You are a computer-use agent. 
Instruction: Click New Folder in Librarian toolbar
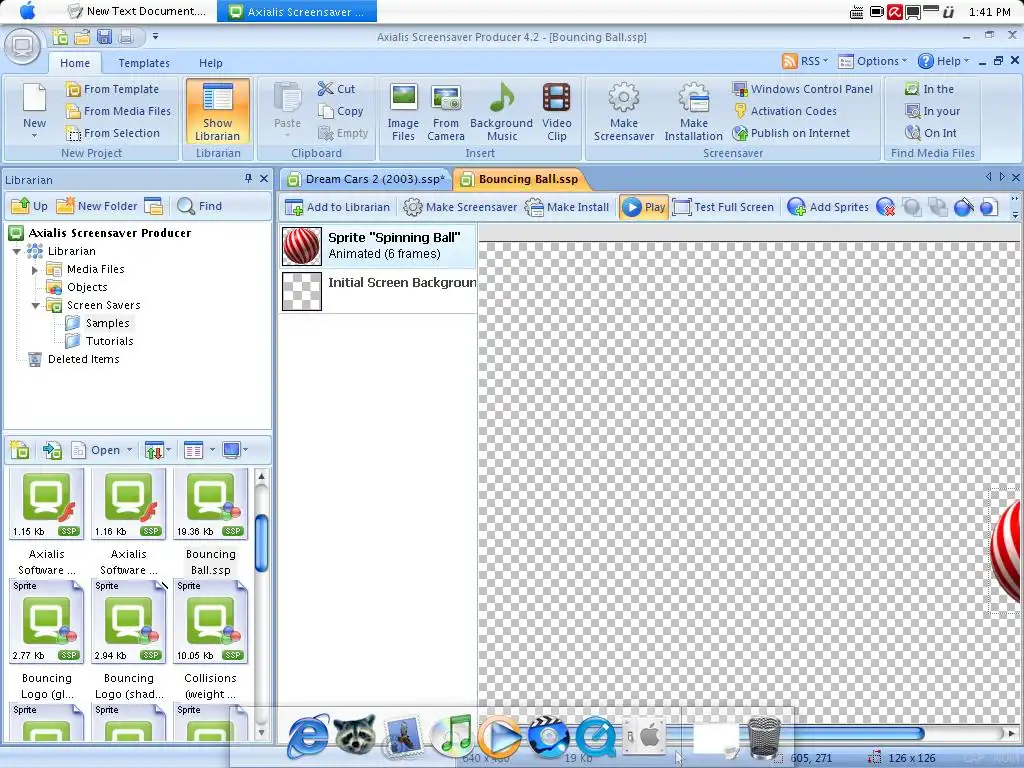(x=97, y=206)
